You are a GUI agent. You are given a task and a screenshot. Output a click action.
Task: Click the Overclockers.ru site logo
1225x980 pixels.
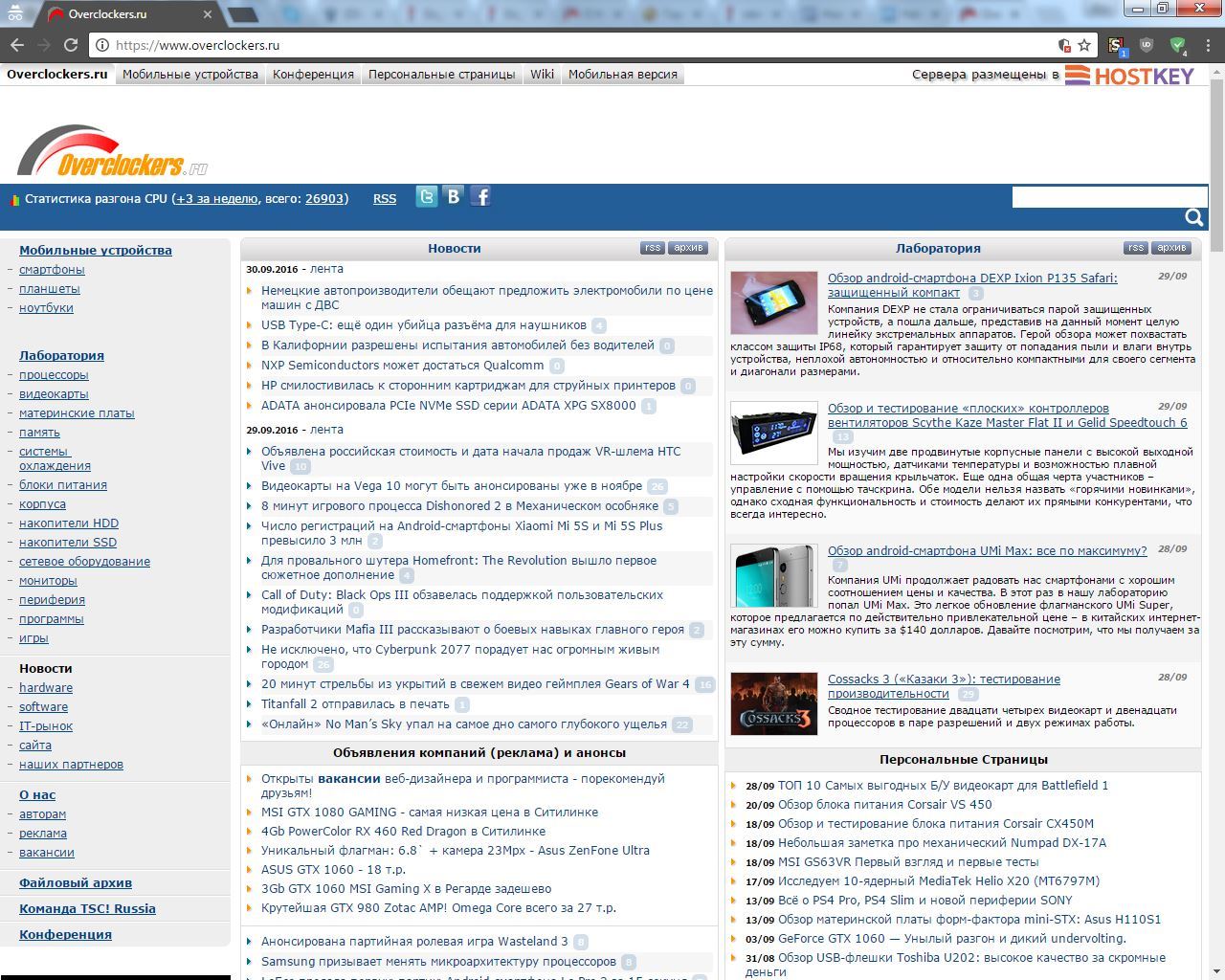pos(113,152)
